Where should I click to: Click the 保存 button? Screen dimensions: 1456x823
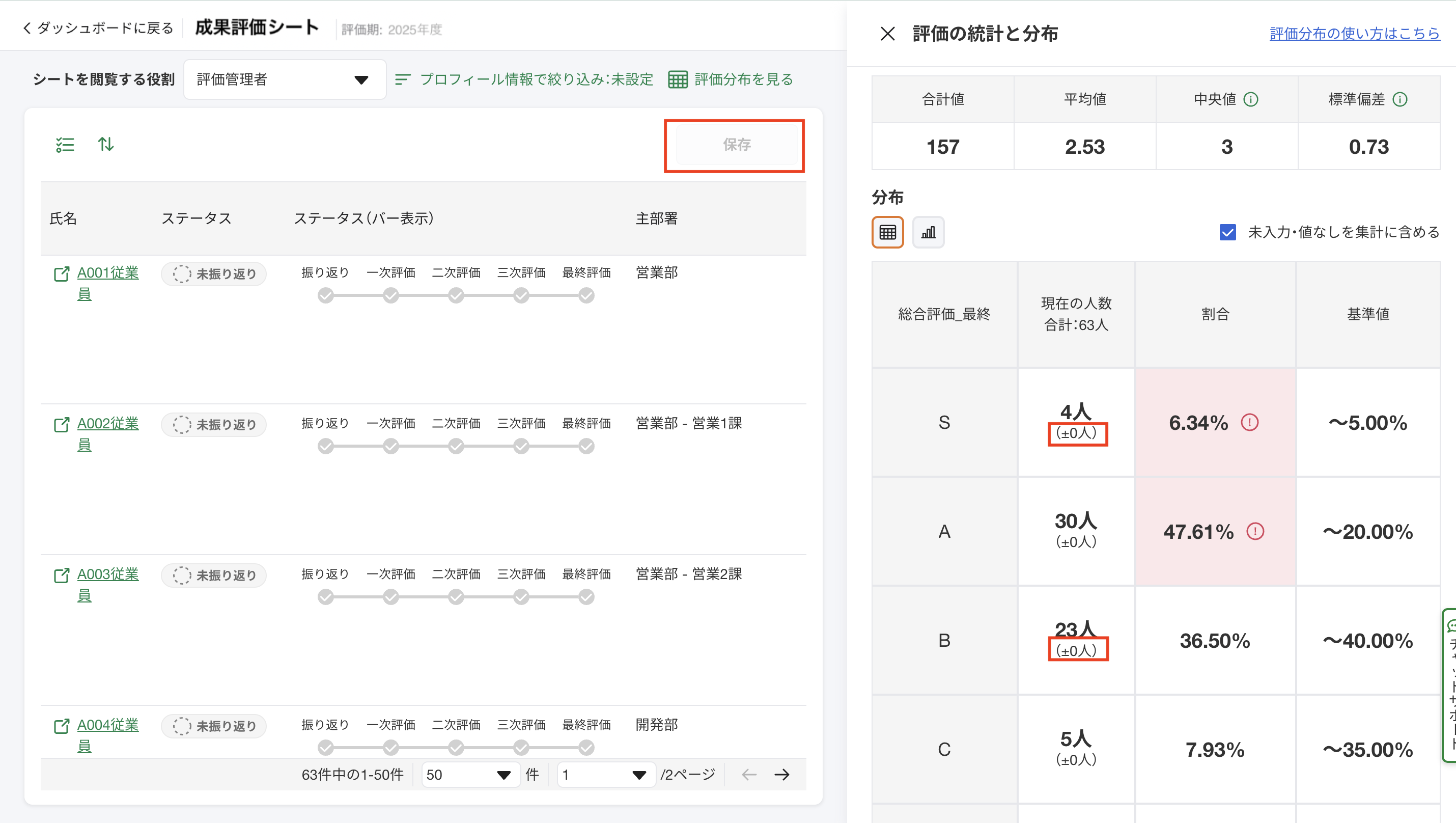tap(737, 145)
